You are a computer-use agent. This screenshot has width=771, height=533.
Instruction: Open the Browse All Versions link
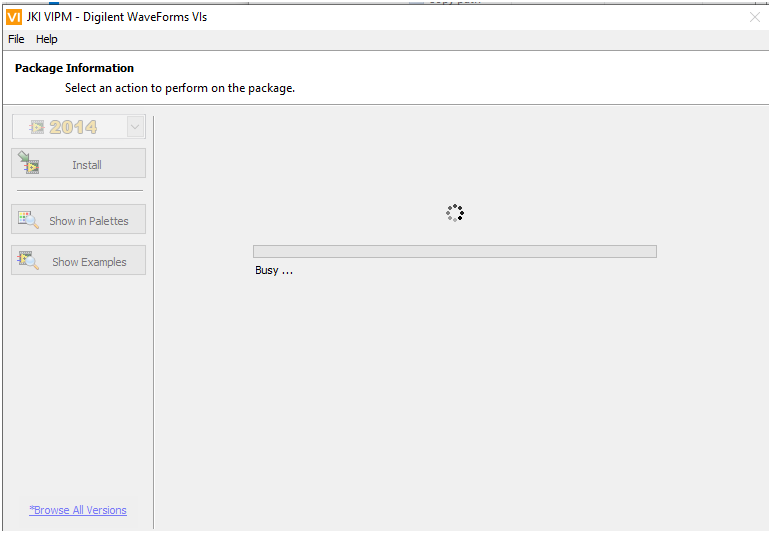tap(78, 510)
